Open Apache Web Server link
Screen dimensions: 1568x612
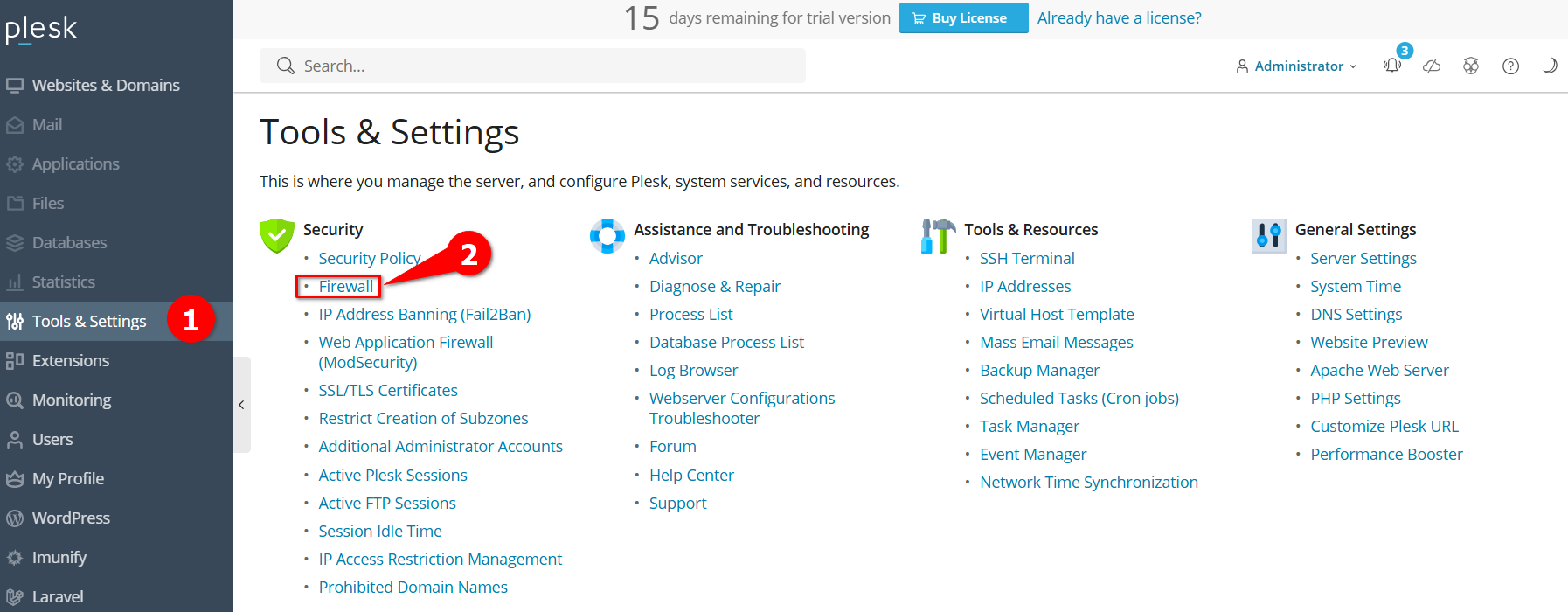(x=1379, y=371)
